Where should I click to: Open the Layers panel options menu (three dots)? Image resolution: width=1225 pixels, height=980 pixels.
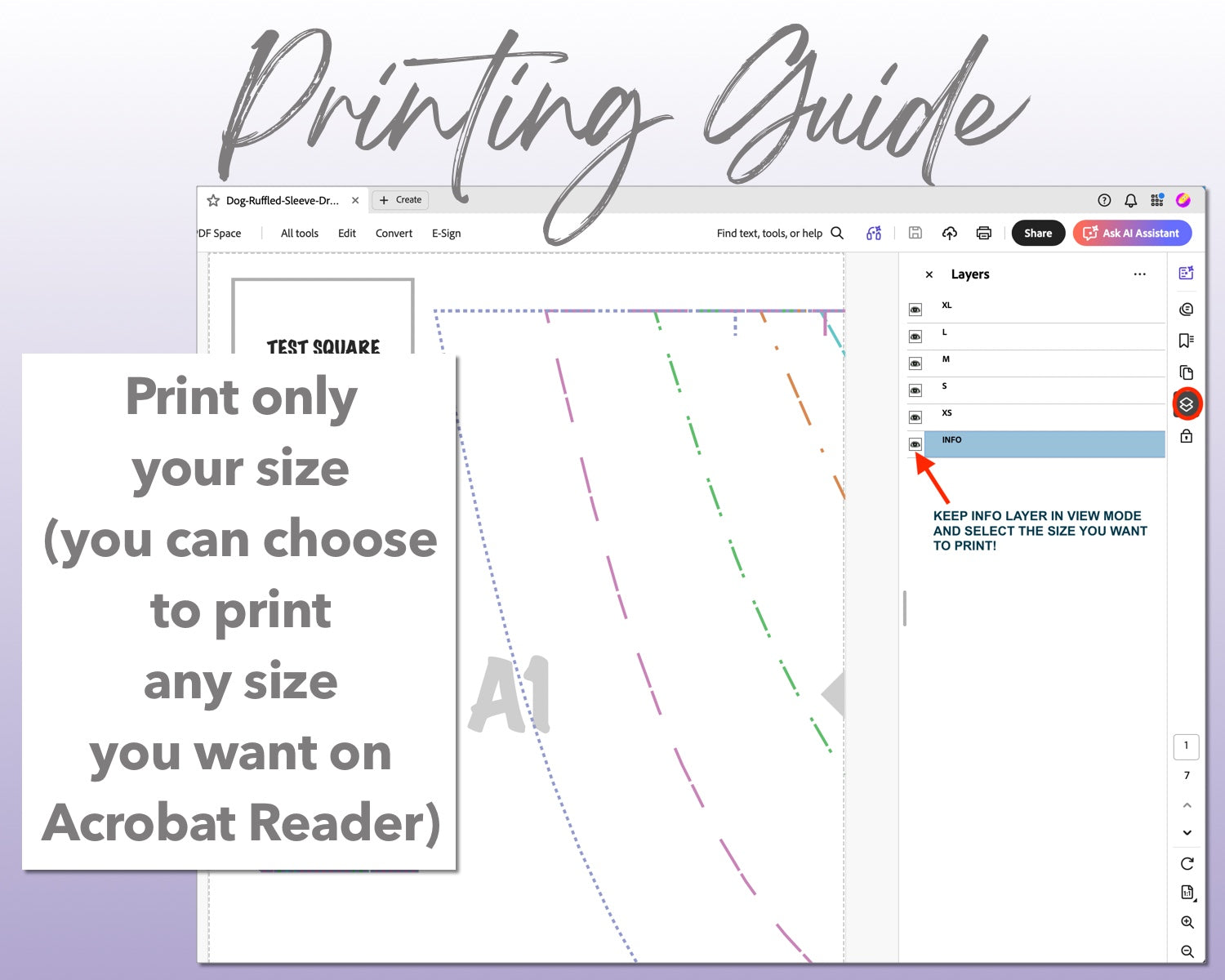click(x=1140, y=274)
